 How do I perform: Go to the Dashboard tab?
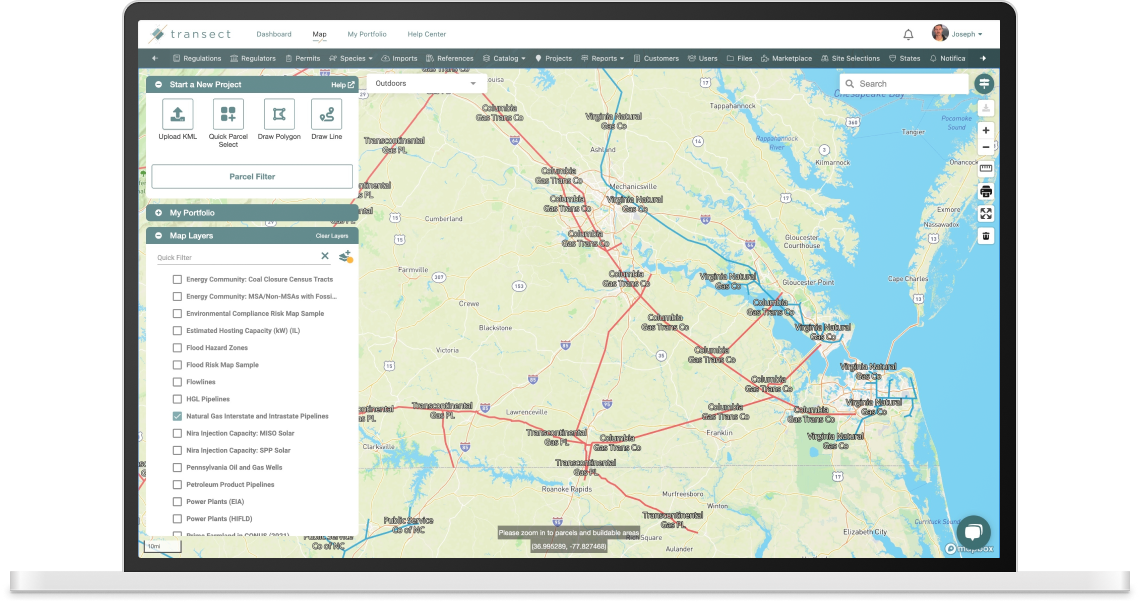(x=274, y=34)
